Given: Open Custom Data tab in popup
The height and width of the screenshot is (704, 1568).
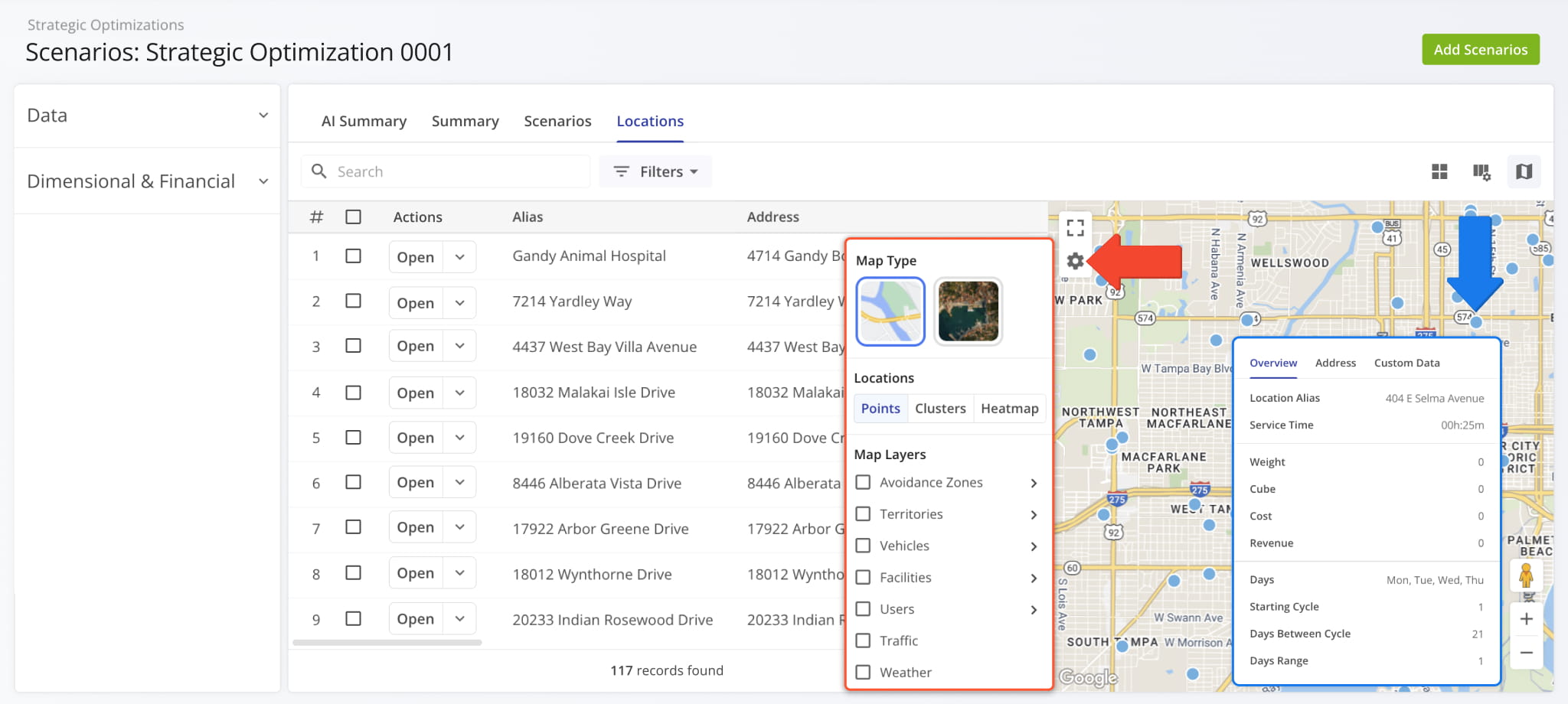Looking at the screenshot, I should 1406,363.
